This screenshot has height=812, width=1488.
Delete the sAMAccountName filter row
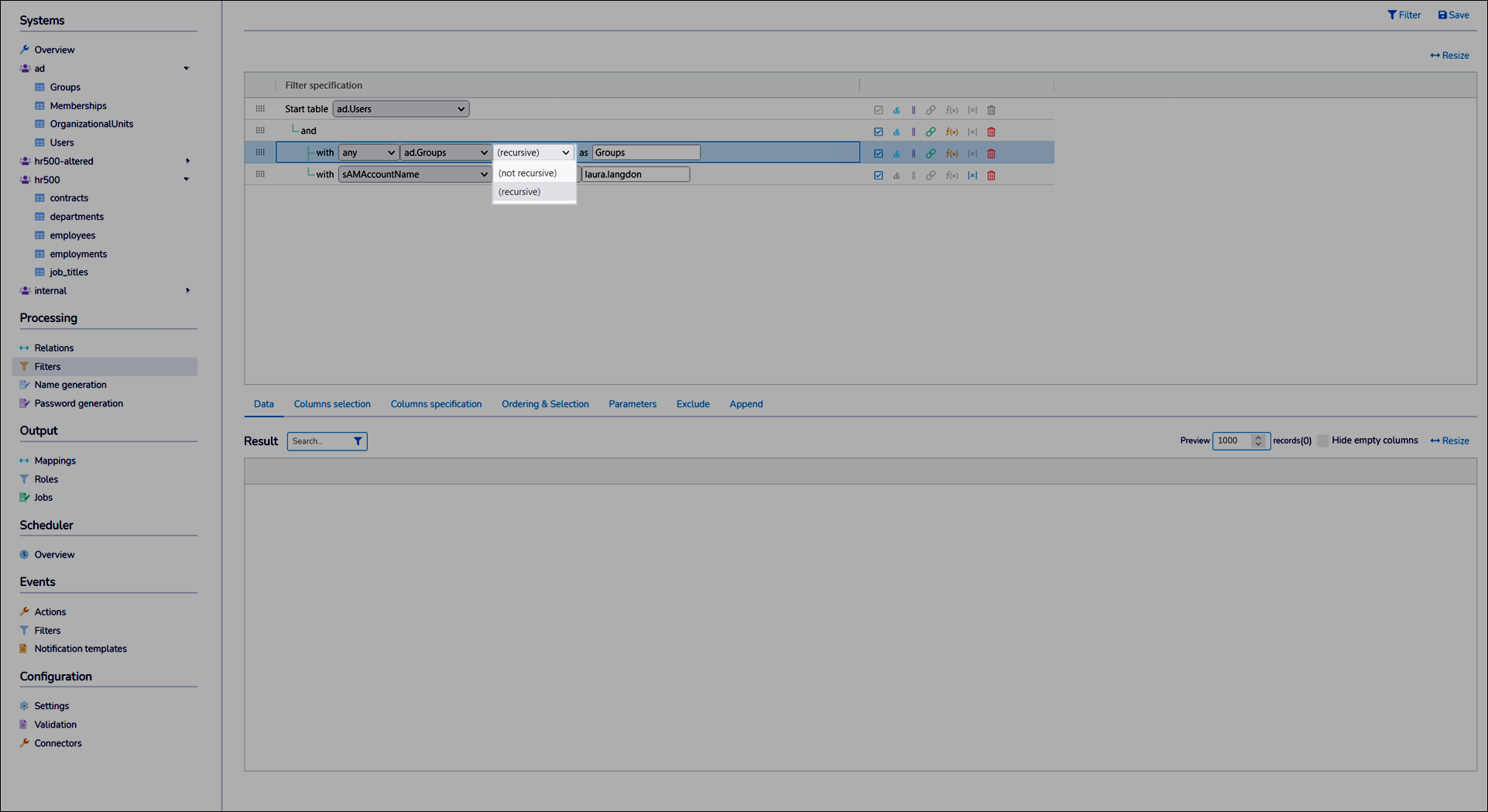pos(991,176)
